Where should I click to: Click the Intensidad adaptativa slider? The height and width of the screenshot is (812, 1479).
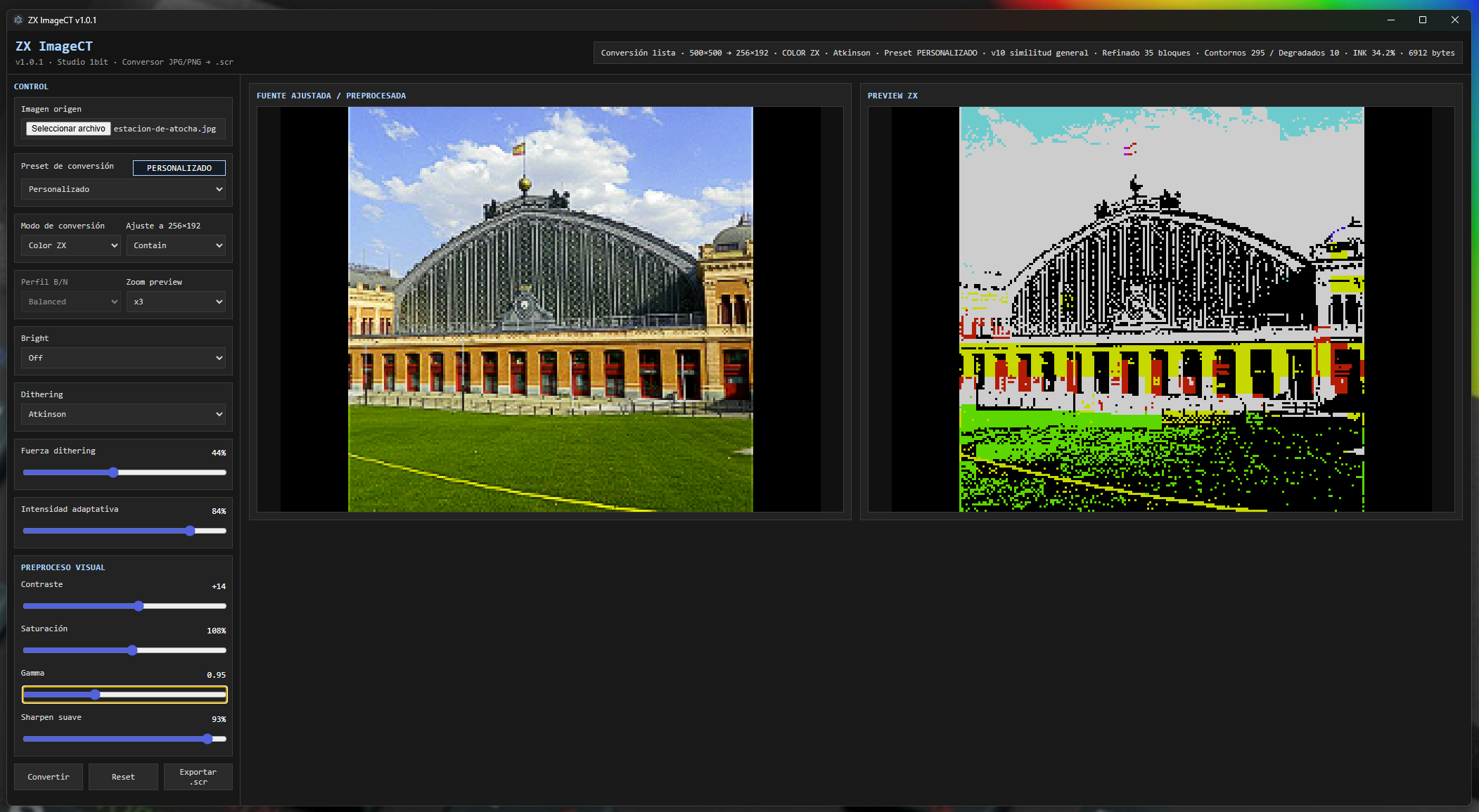(x=124, y=531)
